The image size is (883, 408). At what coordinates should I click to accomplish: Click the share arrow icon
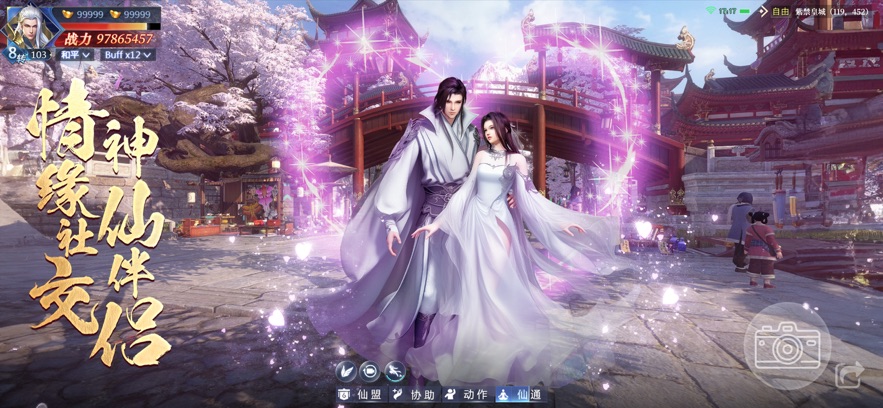(x=849, y=374)
